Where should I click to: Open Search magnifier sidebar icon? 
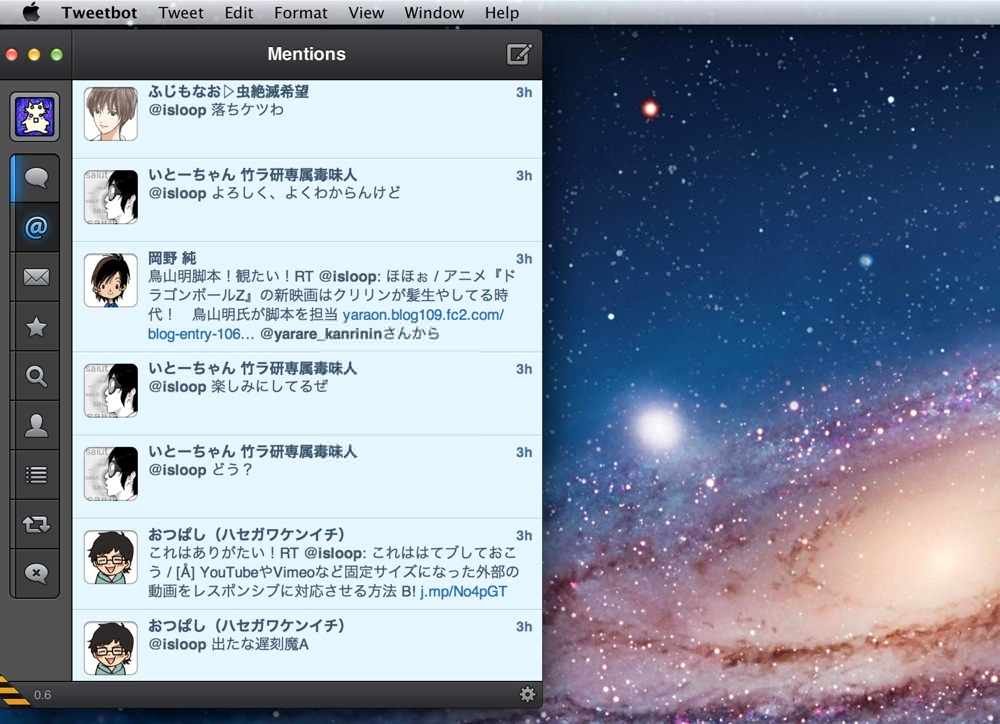(x=36, y=376)
